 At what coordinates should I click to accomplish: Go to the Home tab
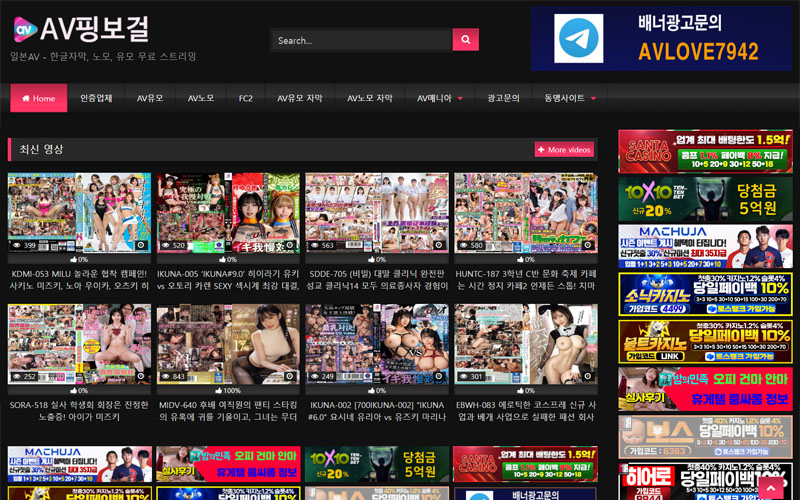coord(39,98)
